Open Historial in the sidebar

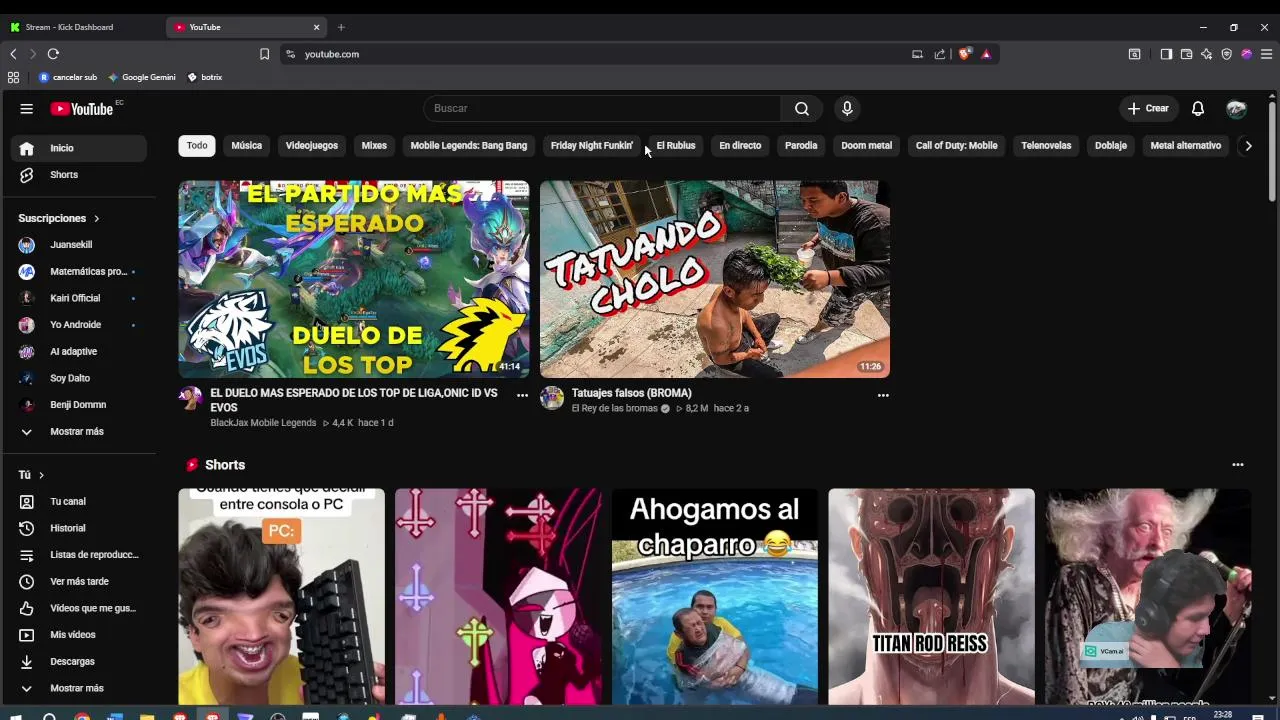[x=79, y=528]
